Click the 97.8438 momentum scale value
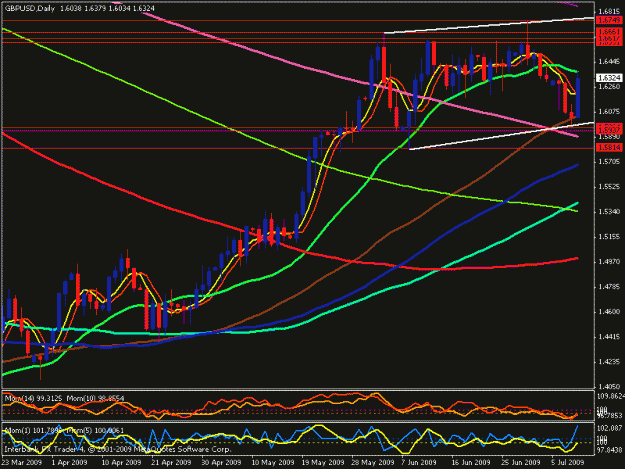The height and width of the screenshot is (469, 625). point(610,450)
